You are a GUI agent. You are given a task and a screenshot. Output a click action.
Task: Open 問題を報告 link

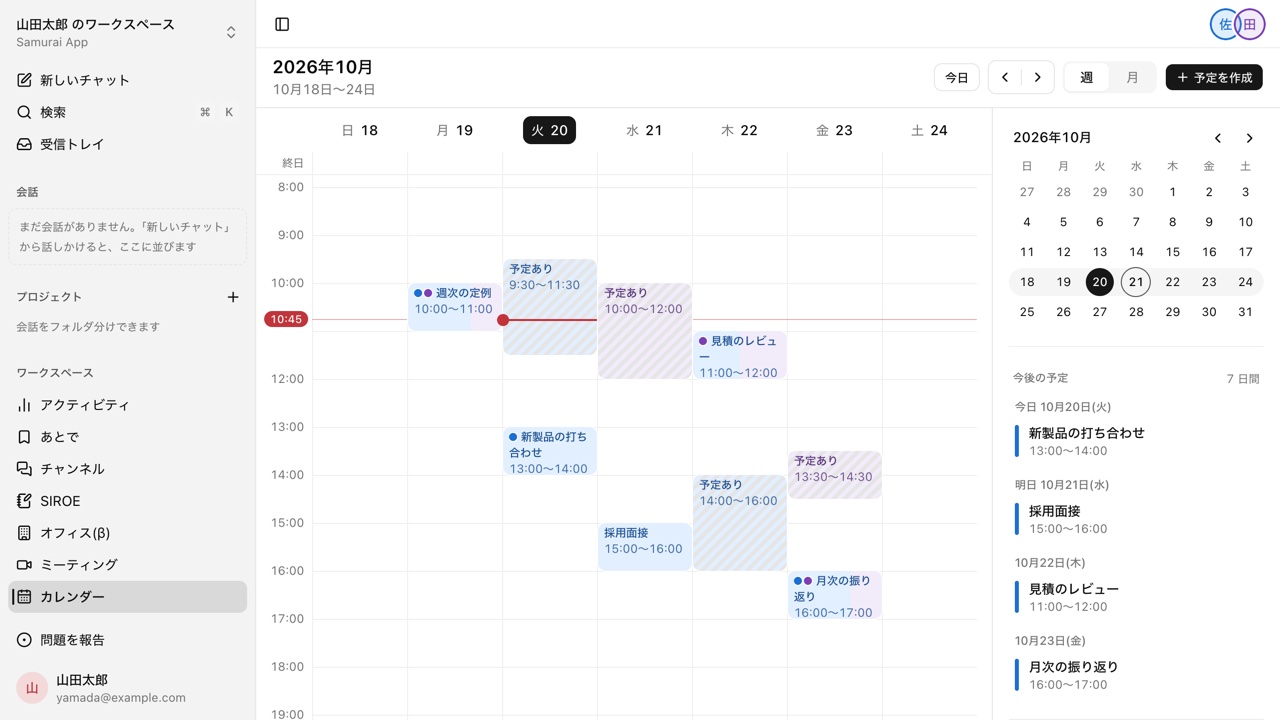click(x=128, y=640)
